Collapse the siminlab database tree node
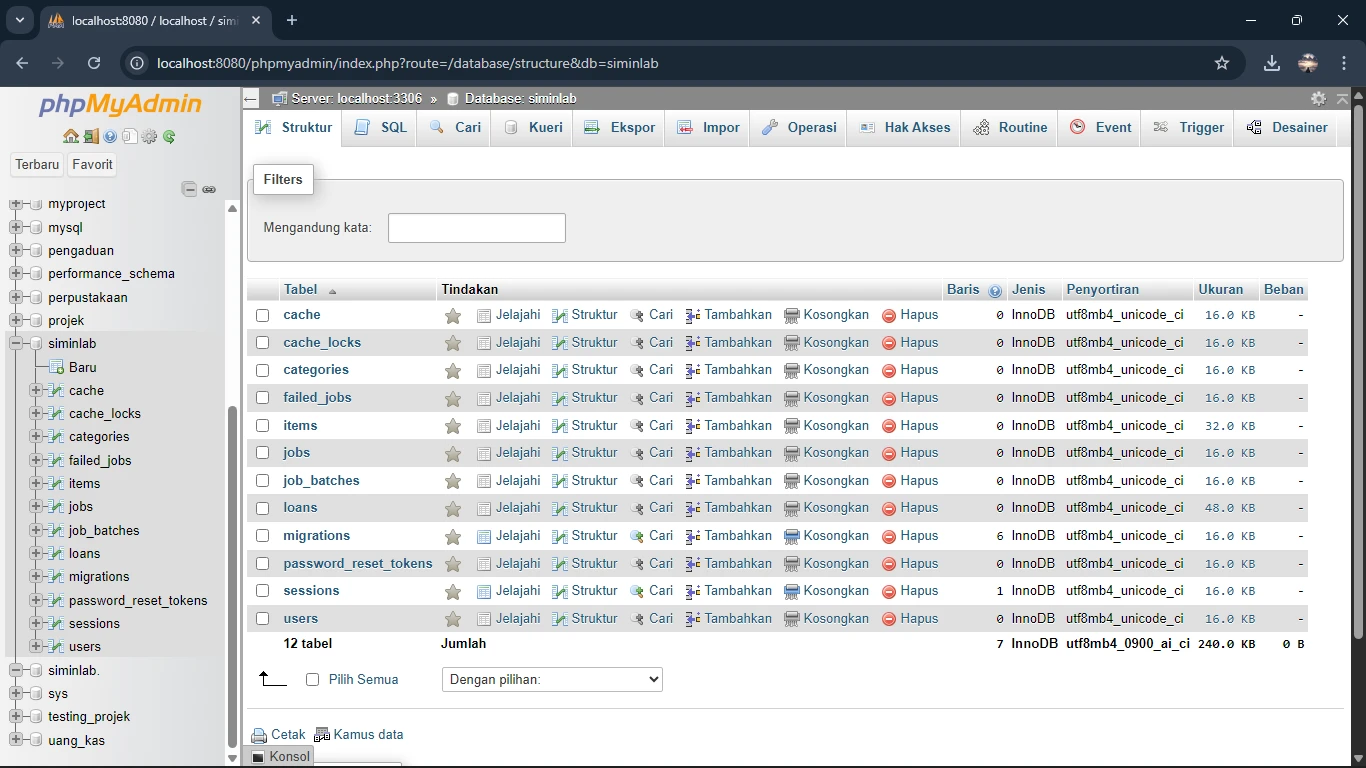Viewport: 1366px width, 768px height. click(x=16, y=344)
